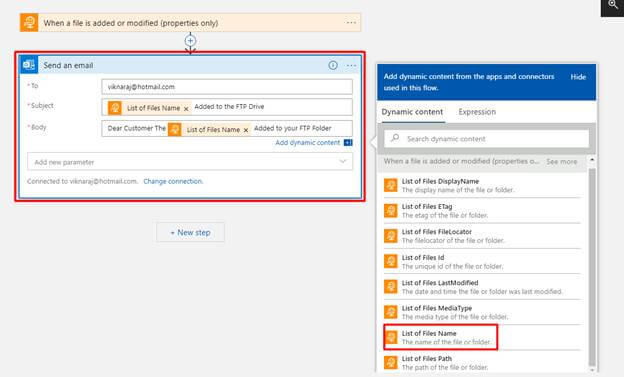Image resolution: width=624 pixels, height=377 pixels.
Task: Click the Change connection link
Action: (173, 181)
